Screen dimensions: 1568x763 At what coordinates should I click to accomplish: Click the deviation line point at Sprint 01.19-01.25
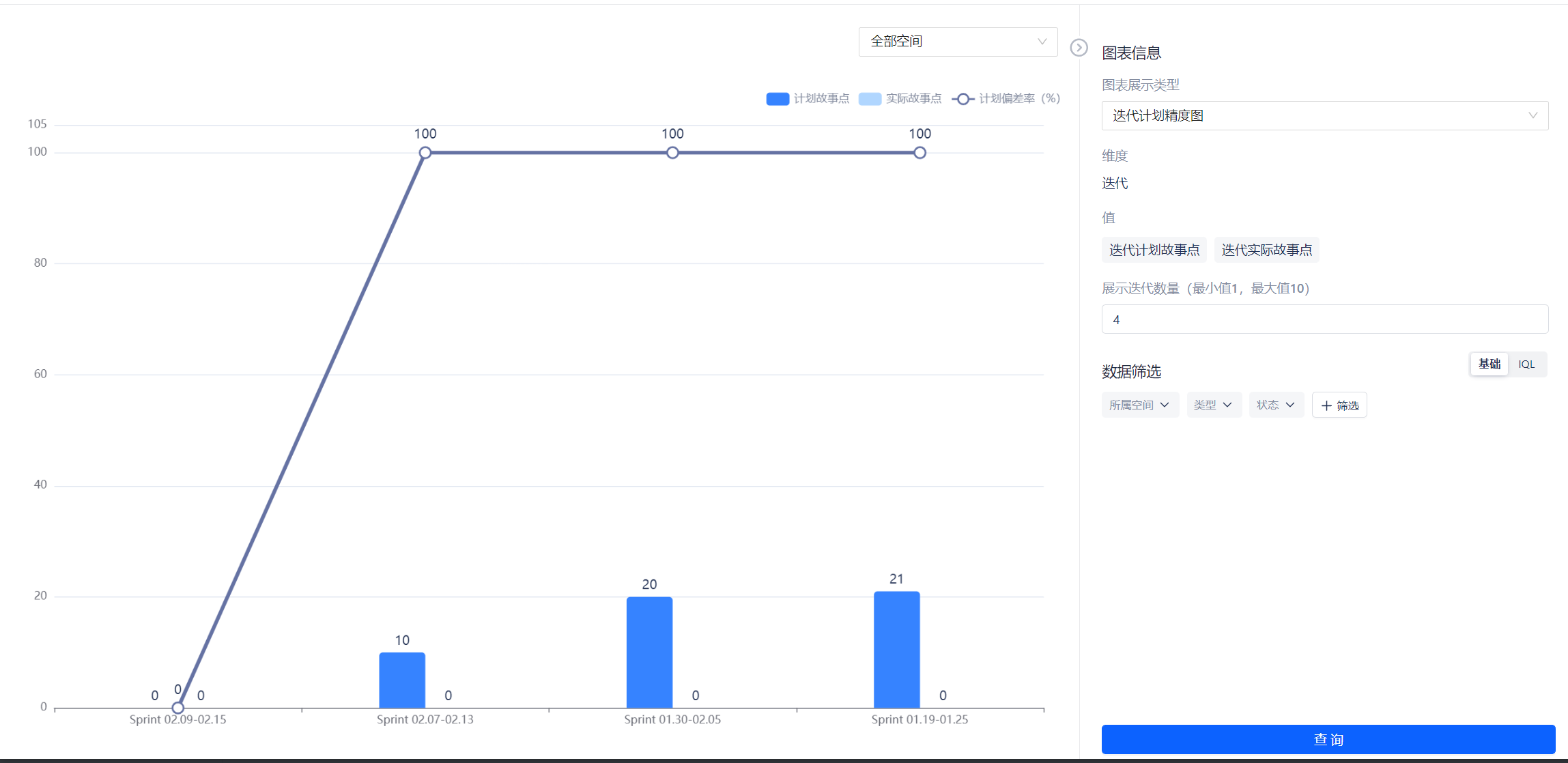pos(920,153)
